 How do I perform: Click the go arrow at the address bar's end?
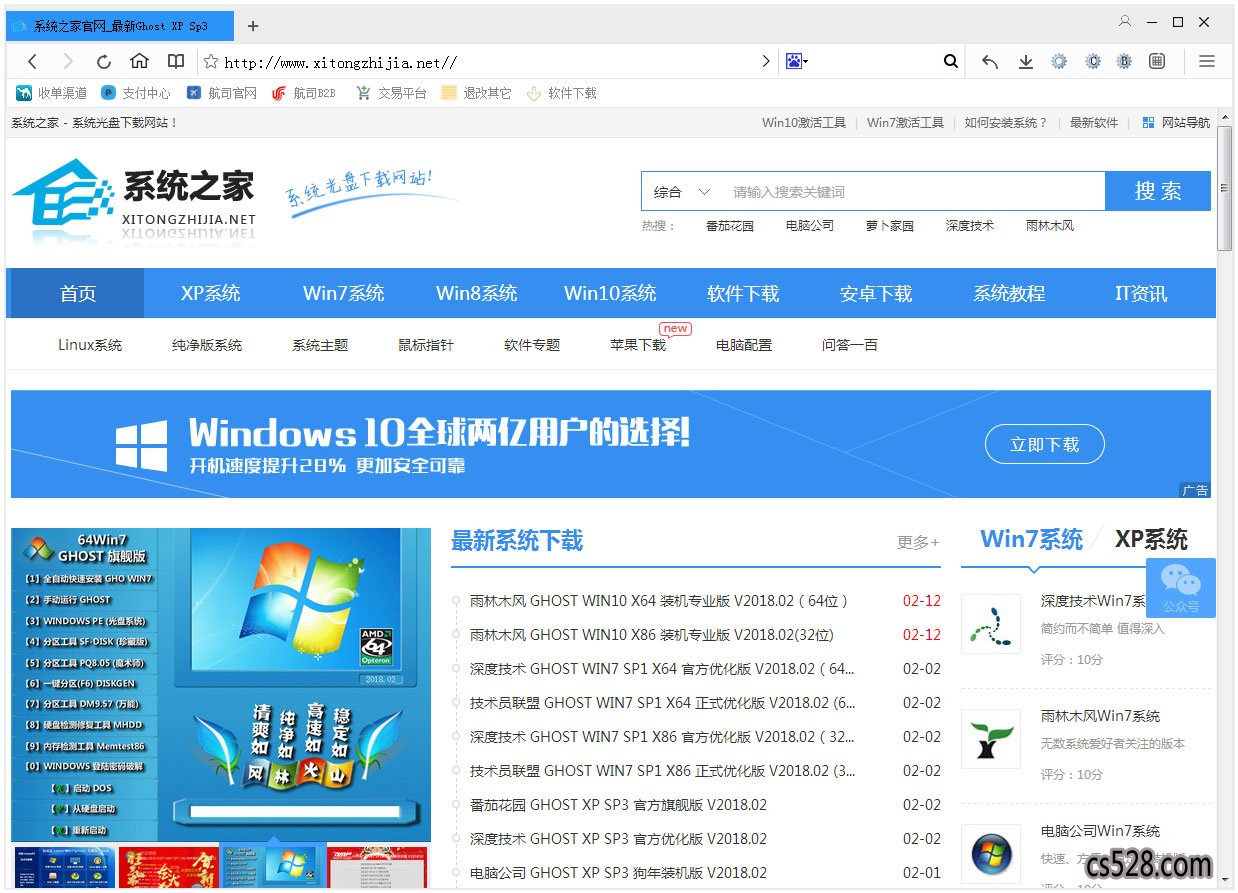(x=766, y=62)
